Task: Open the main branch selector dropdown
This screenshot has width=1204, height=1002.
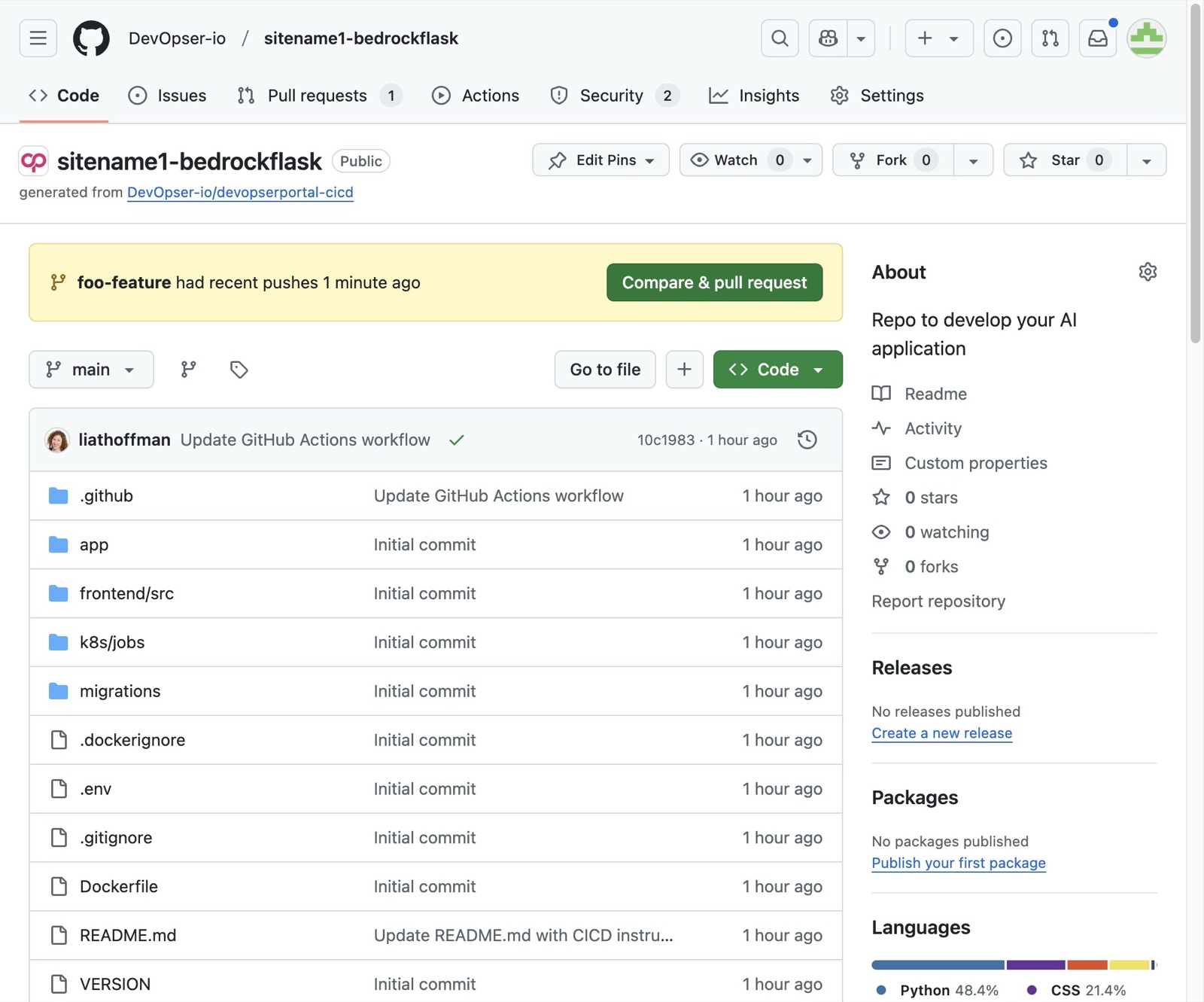Action: (x=91, y=369)
